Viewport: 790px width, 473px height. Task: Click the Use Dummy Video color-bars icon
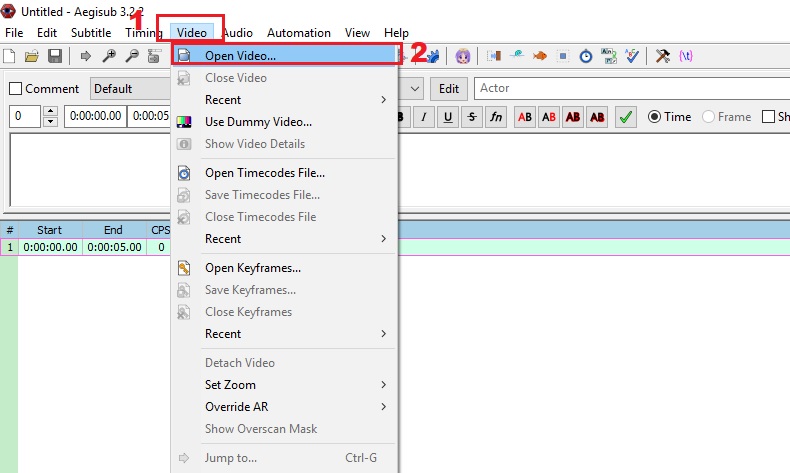point(184,122)
